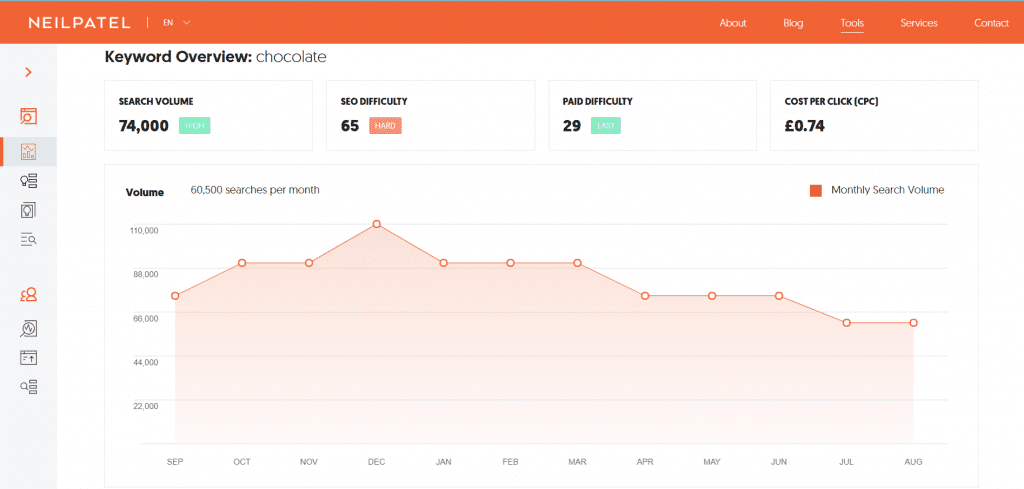Viewport: 1024px width, 489px height.
Task: Open the Services page link
Action: [919, 23]
